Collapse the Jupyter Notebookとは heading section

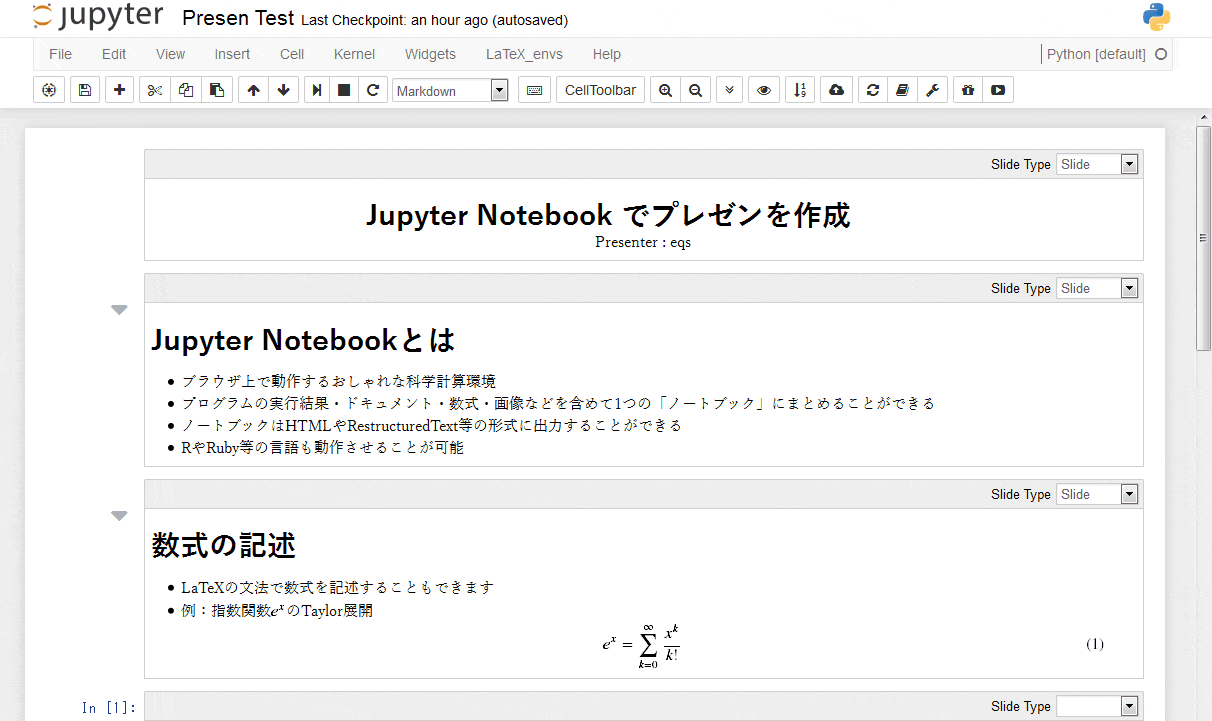pos(119,310)
